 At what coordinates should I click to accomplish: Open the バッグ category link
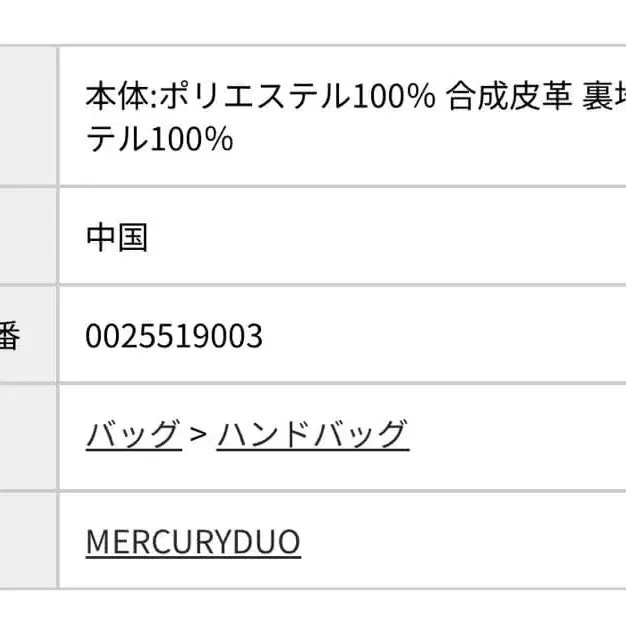tap(133, 435)
